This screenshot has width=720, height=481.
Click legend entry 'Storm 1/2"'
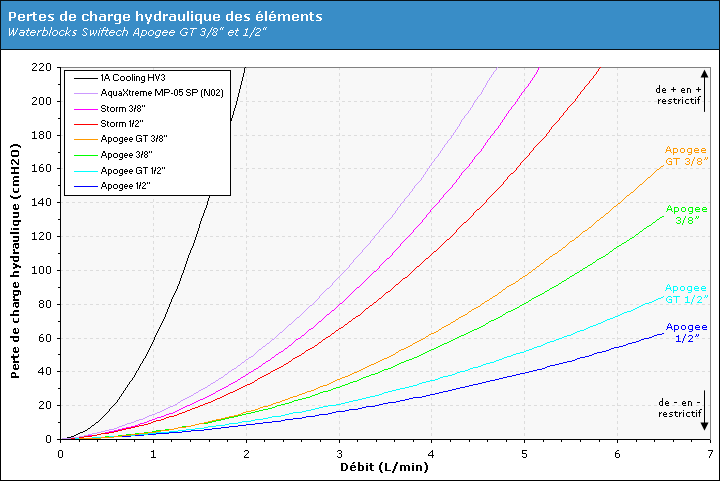click(x=122, y=124)
